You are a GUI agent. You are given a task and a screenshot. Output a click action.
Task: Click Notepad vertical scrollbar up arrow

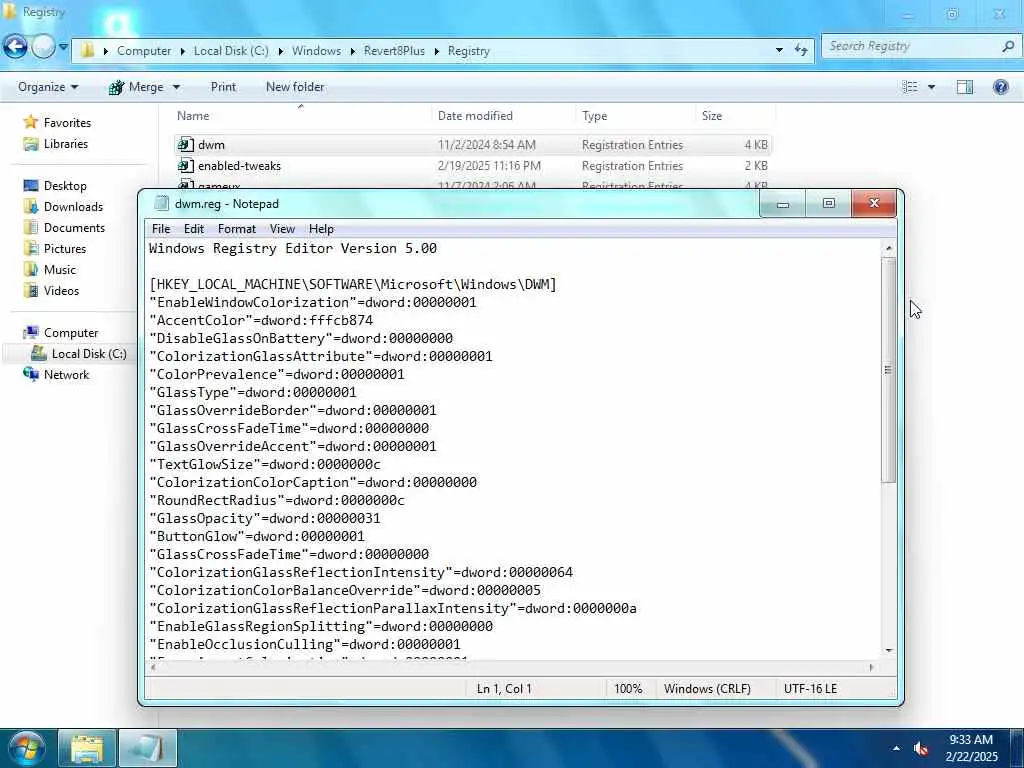[x=888, y=248]
